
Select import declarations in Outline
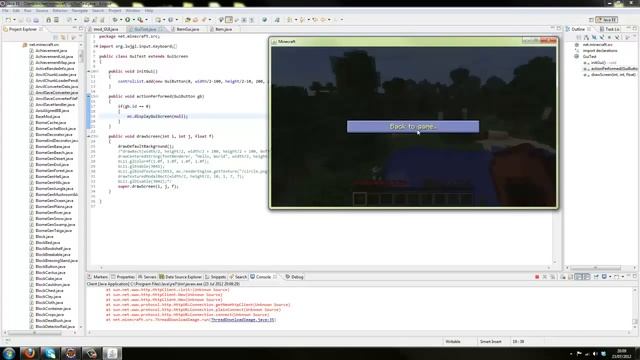(x=600, y=51)
